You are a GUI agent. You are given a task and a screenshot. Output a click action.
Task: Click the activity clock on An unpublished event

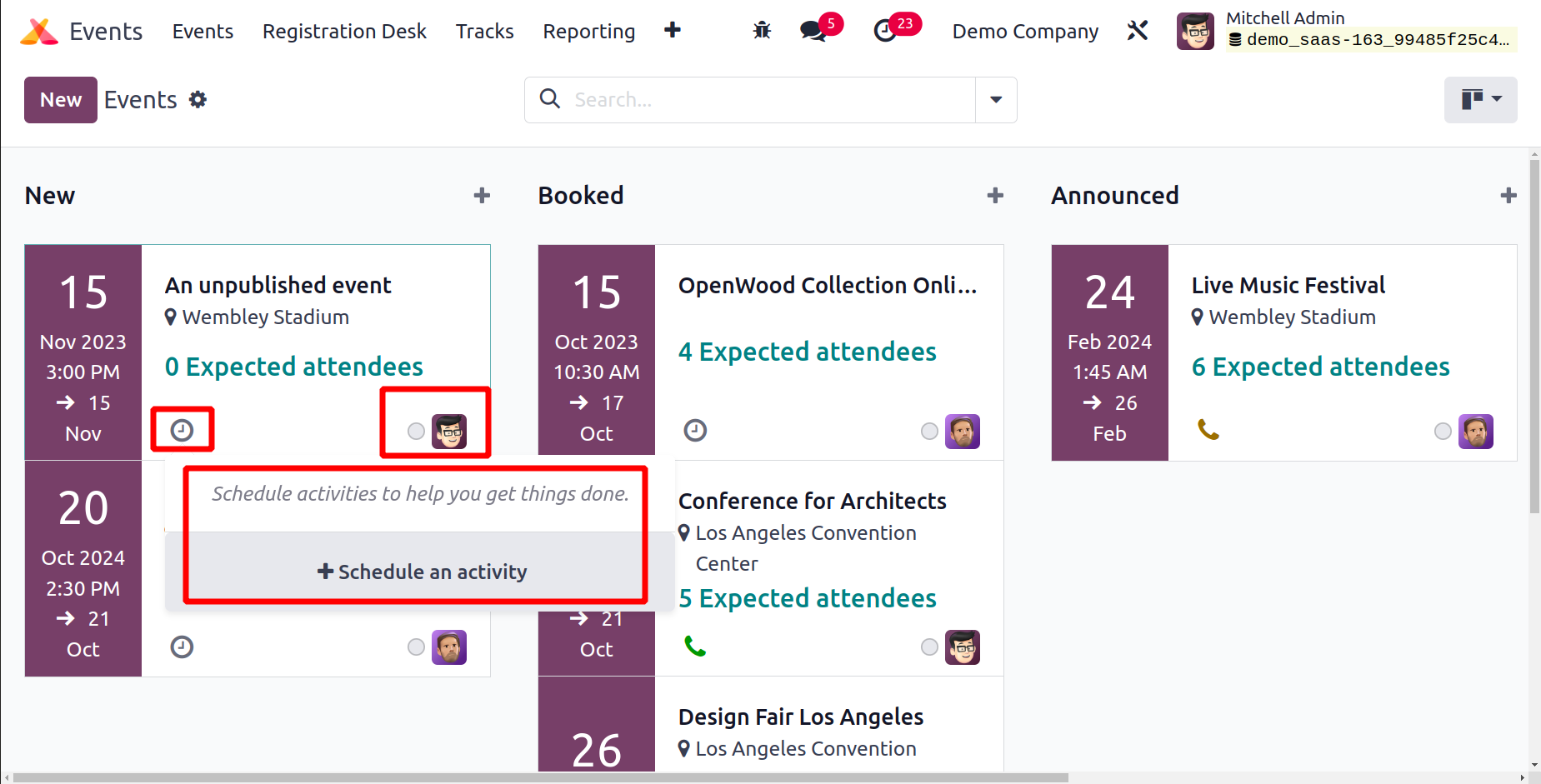[182, 430]
